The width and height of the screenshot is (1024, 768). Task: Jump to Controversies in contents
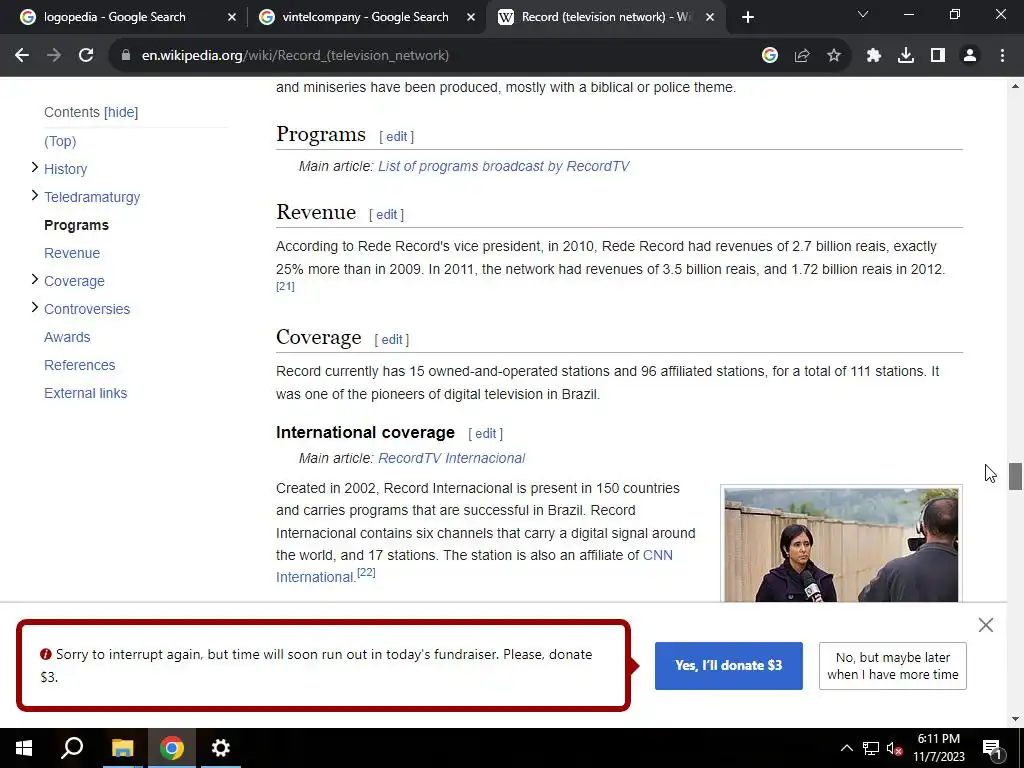(87, 310)
